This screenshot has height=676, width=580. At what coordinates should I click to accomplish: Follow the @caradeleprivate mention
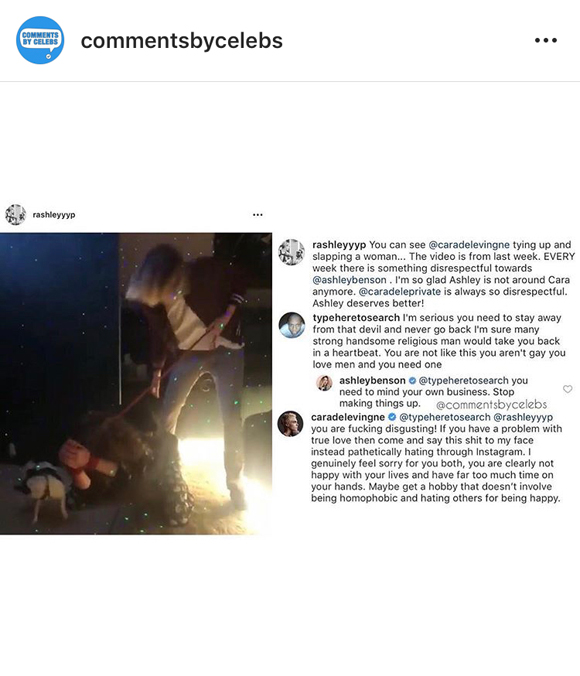coord(400,291)
